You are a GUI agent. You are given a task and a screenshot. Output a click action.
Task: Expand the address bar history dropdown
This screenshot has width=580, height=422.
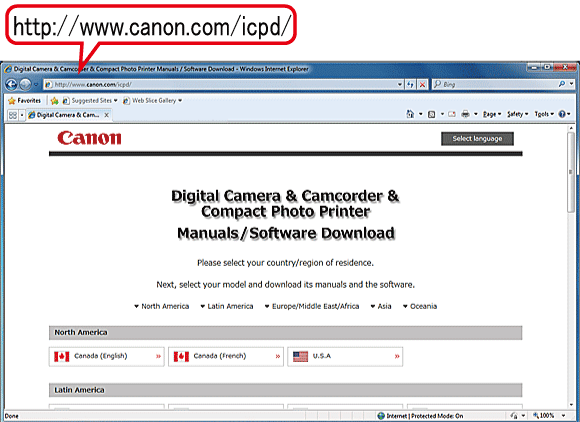coord(399,84)
